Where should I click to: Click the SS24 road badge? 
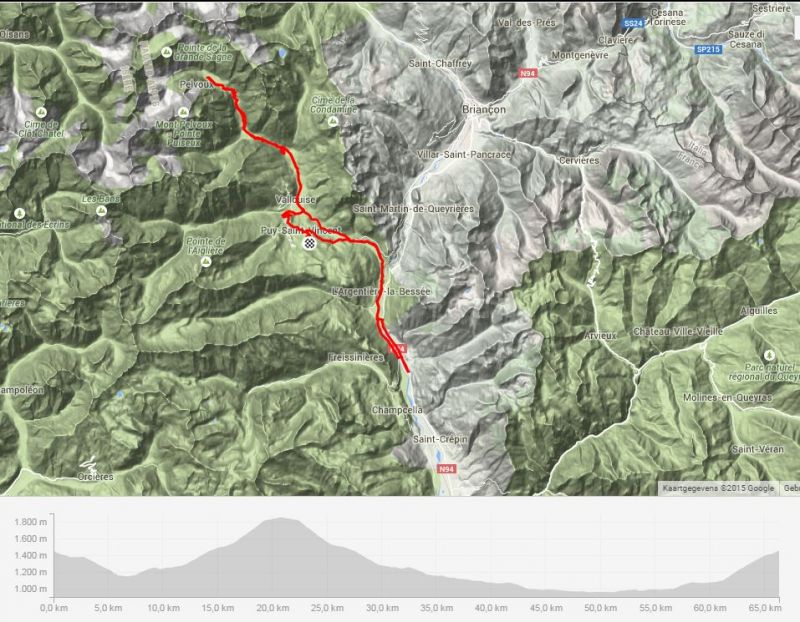[633, 23]
